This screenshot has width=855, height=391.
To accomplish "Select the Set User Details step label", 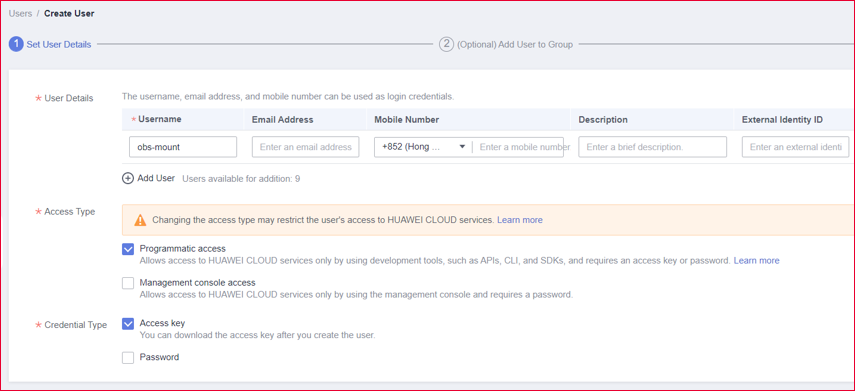I will pos(59,45).
